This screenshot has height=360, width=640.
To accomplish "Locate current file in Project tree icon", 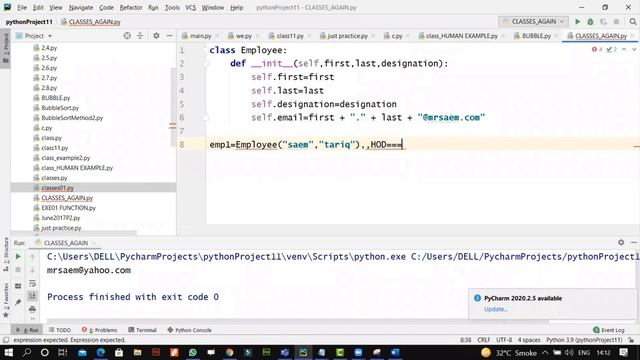I will pos(127,36).
